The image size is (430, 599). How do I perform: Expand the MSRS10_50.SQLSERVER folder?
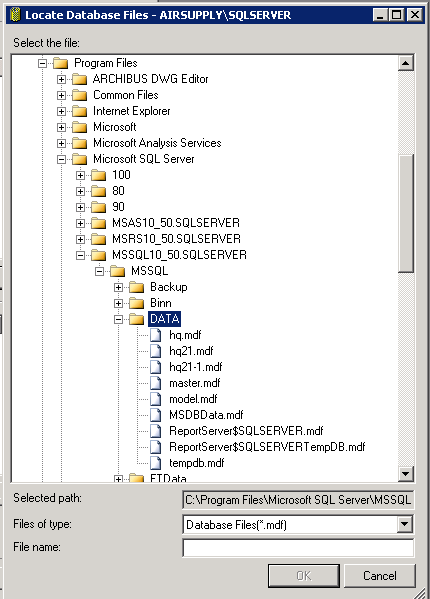(80, 239)
